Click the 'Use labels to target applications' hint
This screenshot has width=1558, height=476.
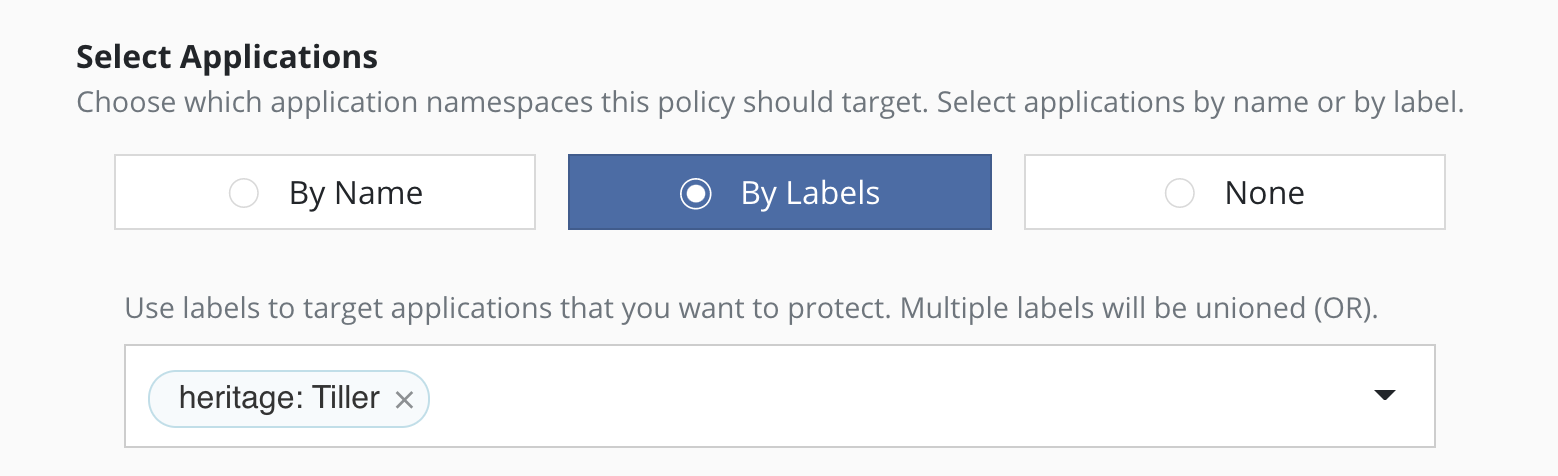(750, 308)
